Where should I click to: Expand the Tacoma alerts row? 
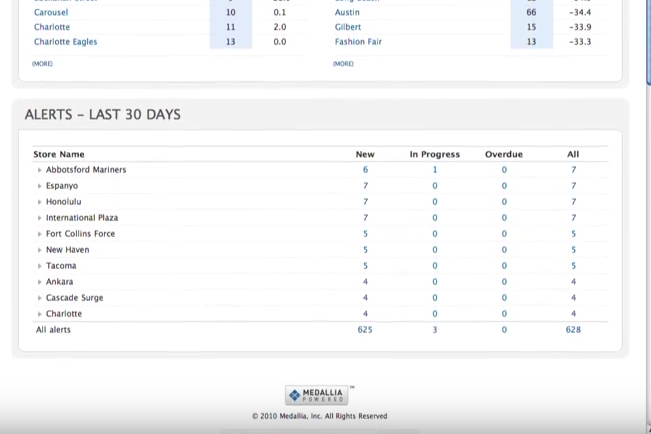[40, 266]
